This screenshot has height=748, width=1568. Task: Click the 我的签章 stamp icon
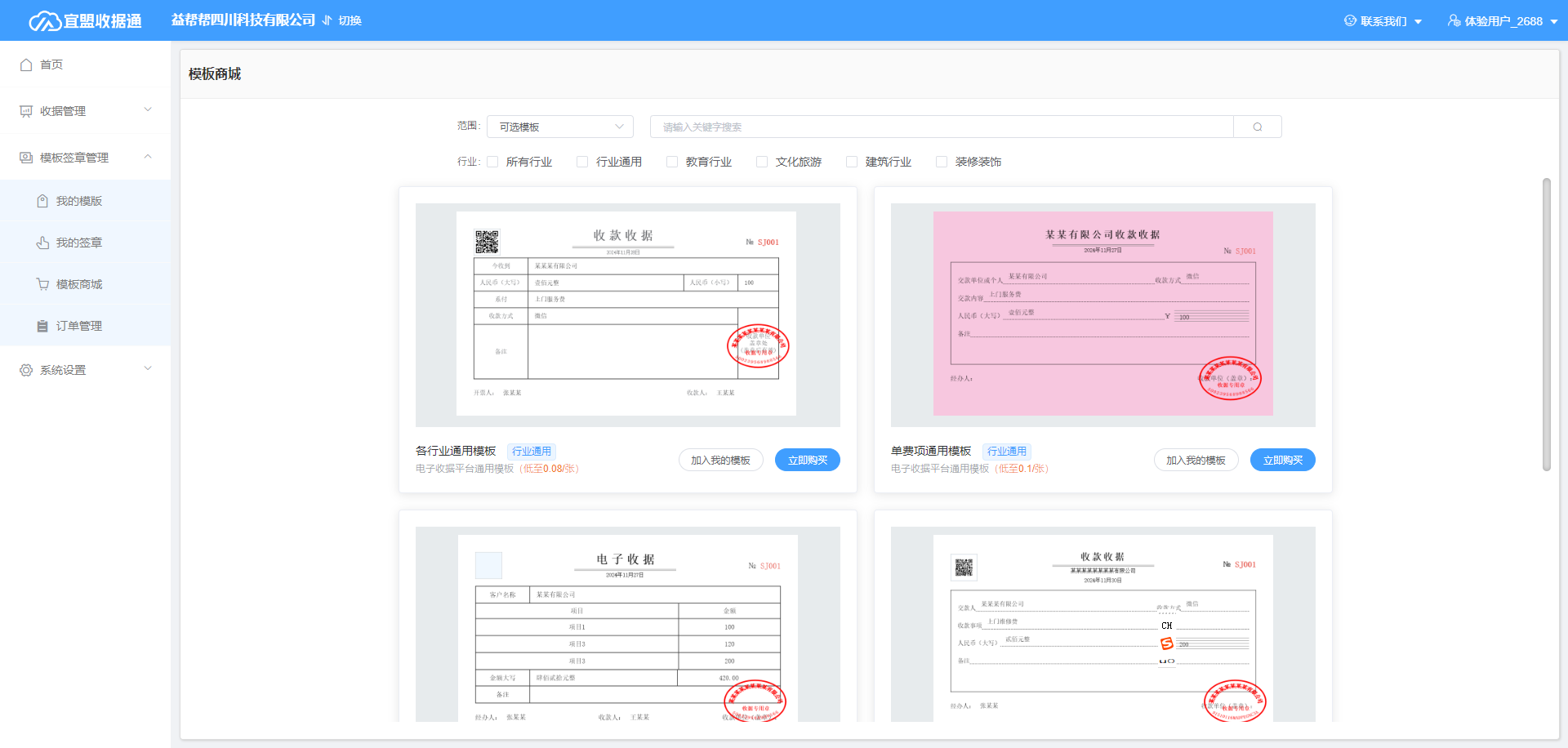(42, 243)
